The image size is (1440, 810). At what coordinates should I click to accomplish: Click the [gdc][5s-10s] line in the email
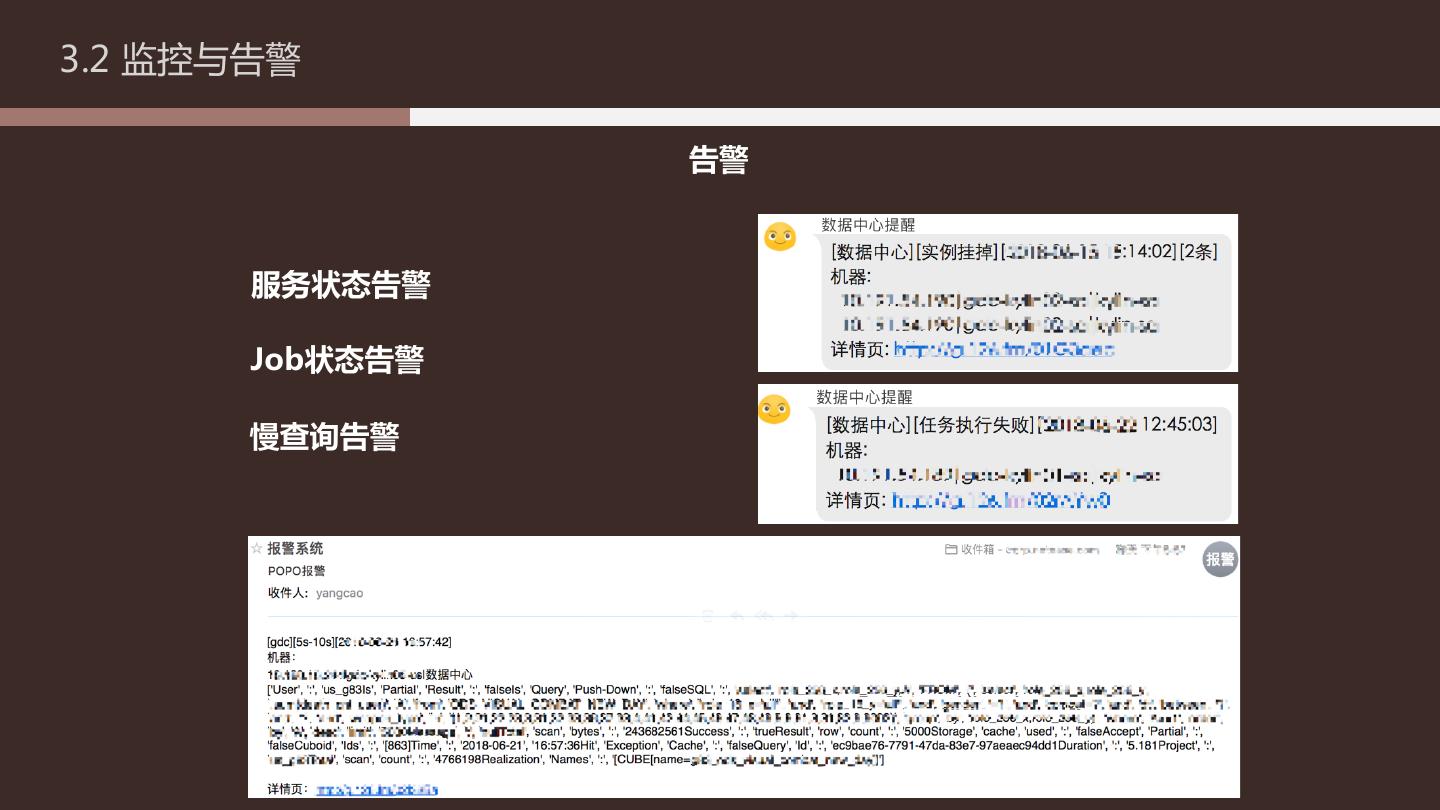click(359, 642)
